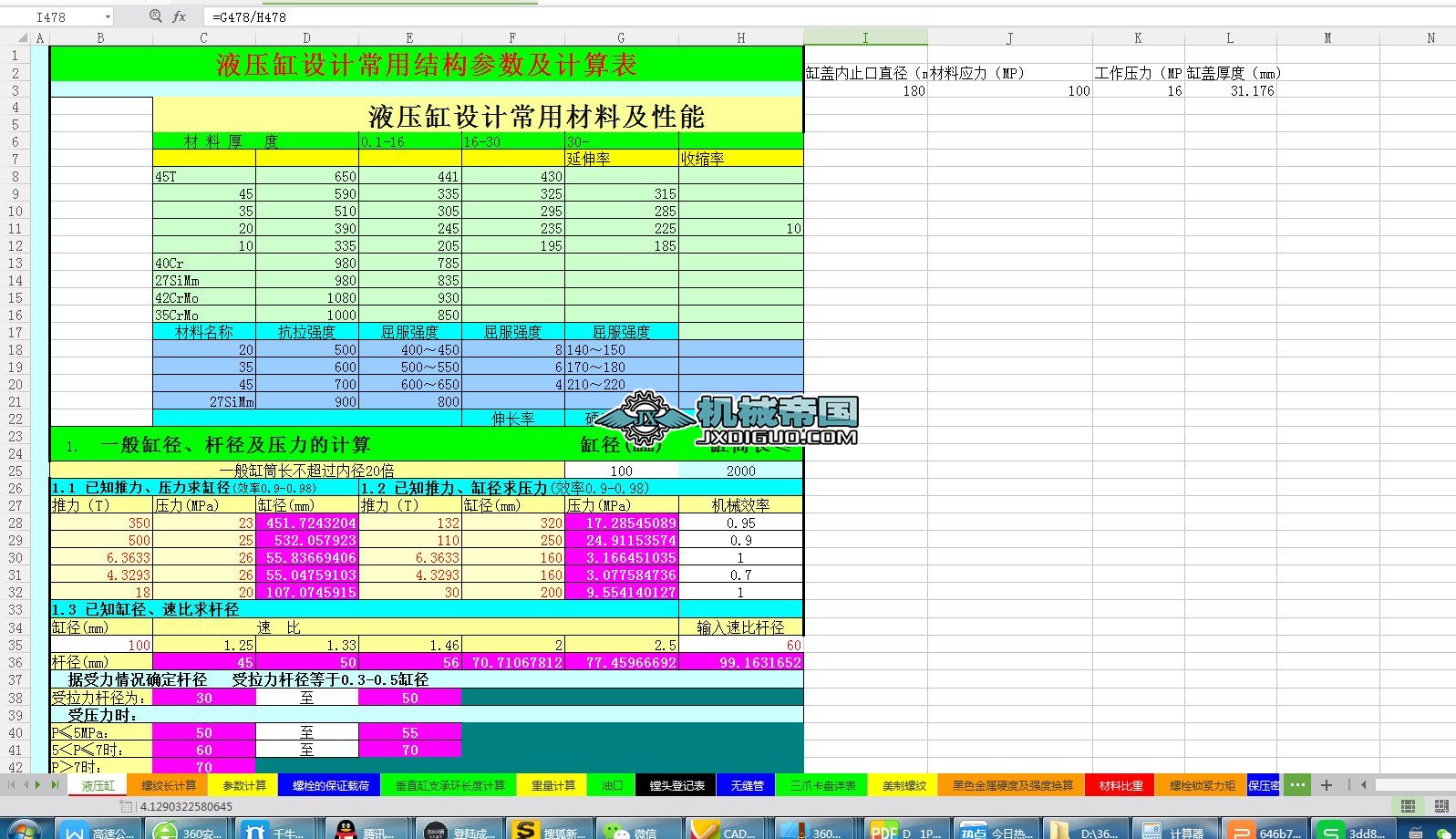Switch to the 液压缸 sheet tab
The image size is (1456, 839).
[x=98, y=785]
